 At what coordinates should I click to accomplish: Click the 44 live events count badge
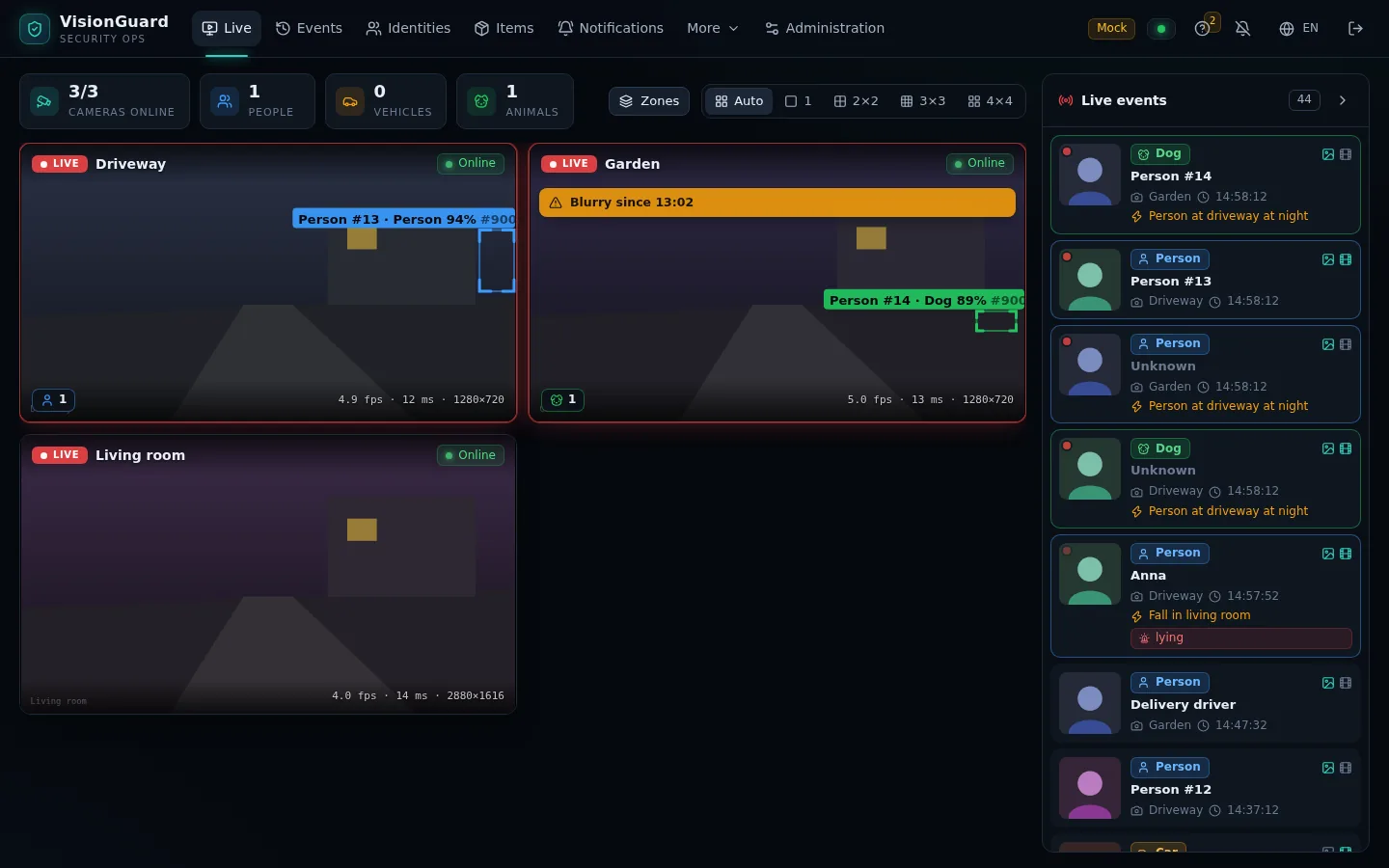[x=1304, y=100]
